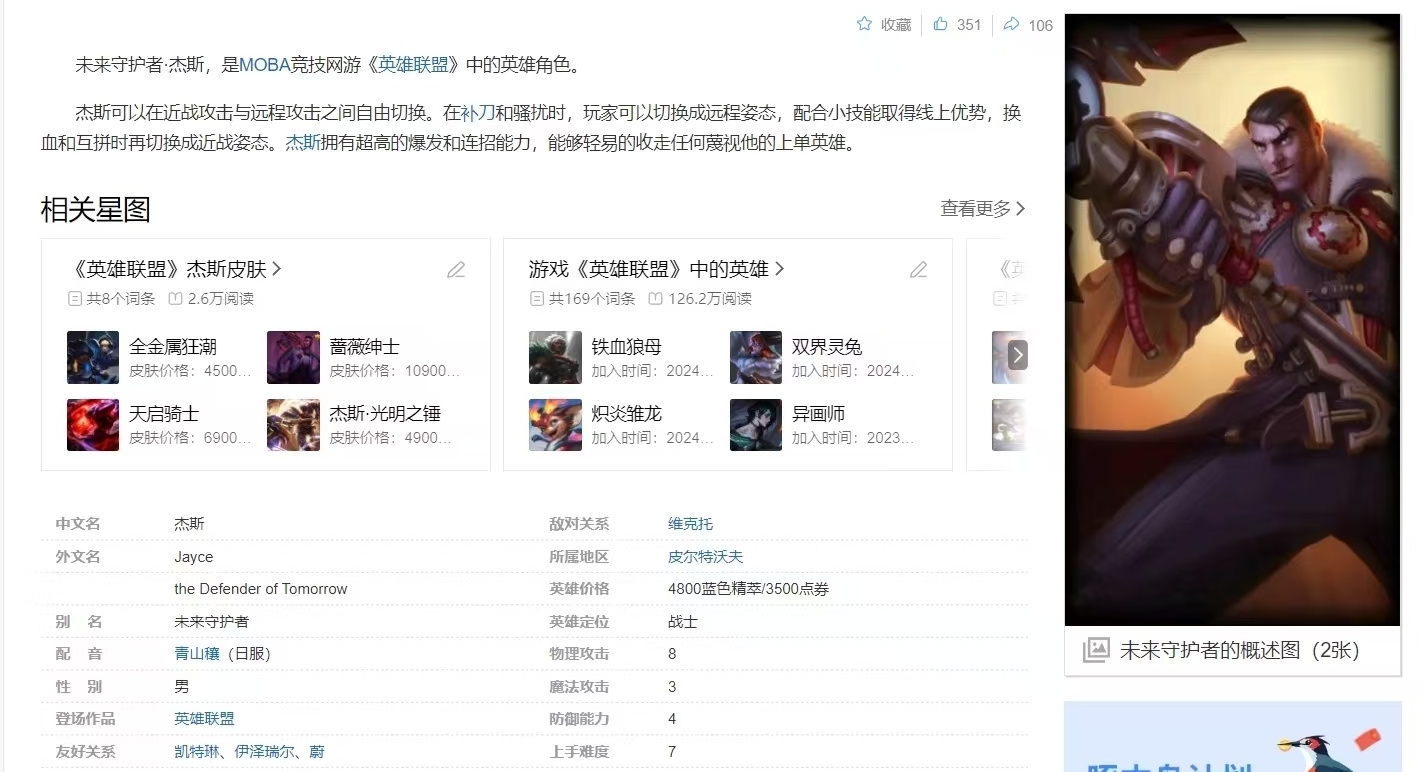The image size is (1422, 772).
Task: Click the thumbs-up like icon
Action: pos(940,24)
